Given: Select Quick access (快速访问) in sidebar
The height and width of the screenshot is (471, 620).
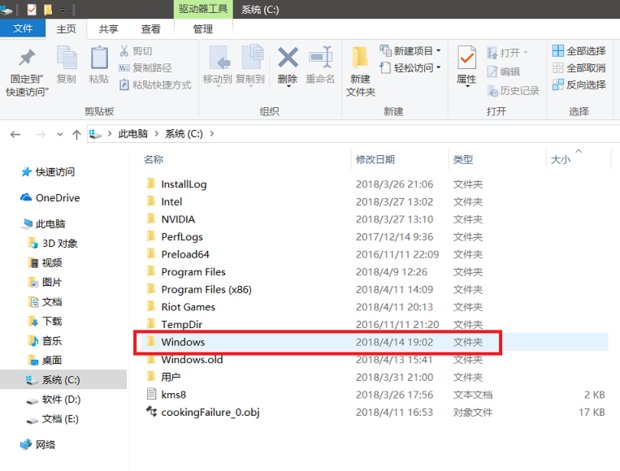Looking at the screenshot, I should pyautogui.click(x=48, y=172).
